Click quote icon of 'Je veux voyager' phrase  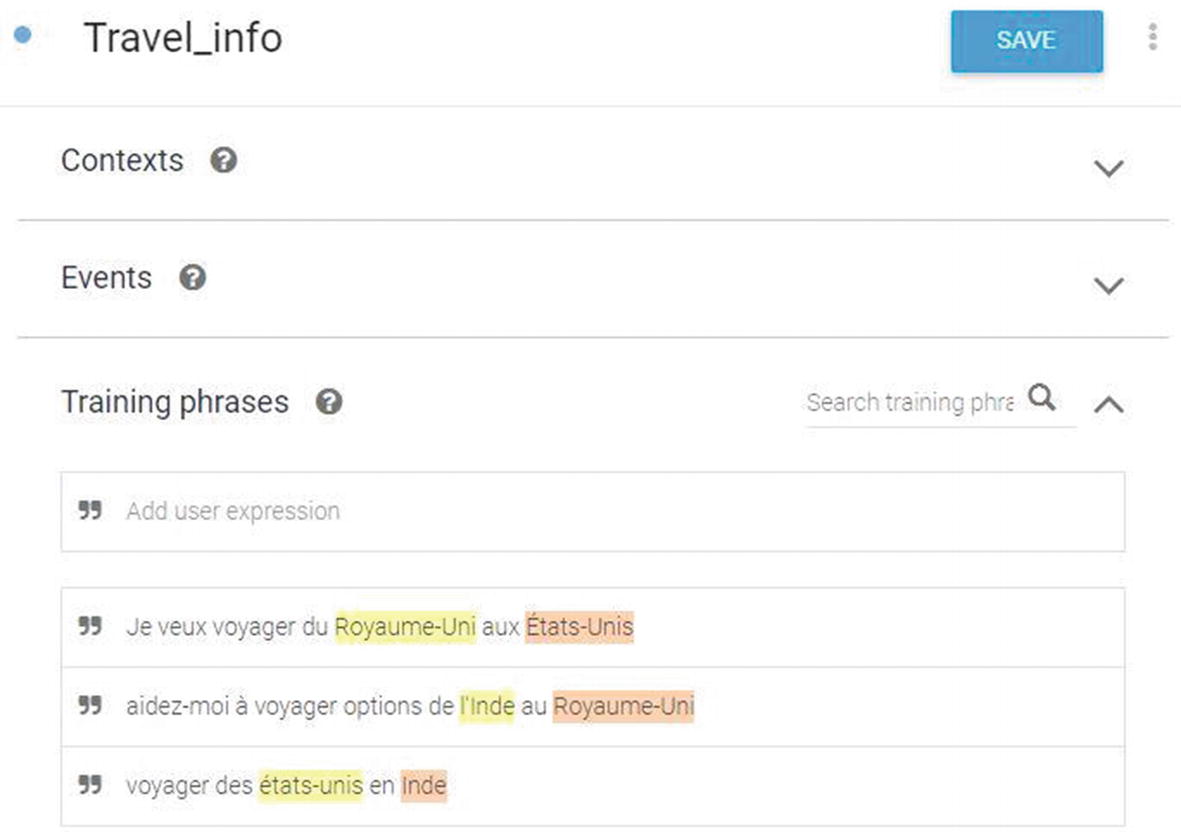(90, 626)
